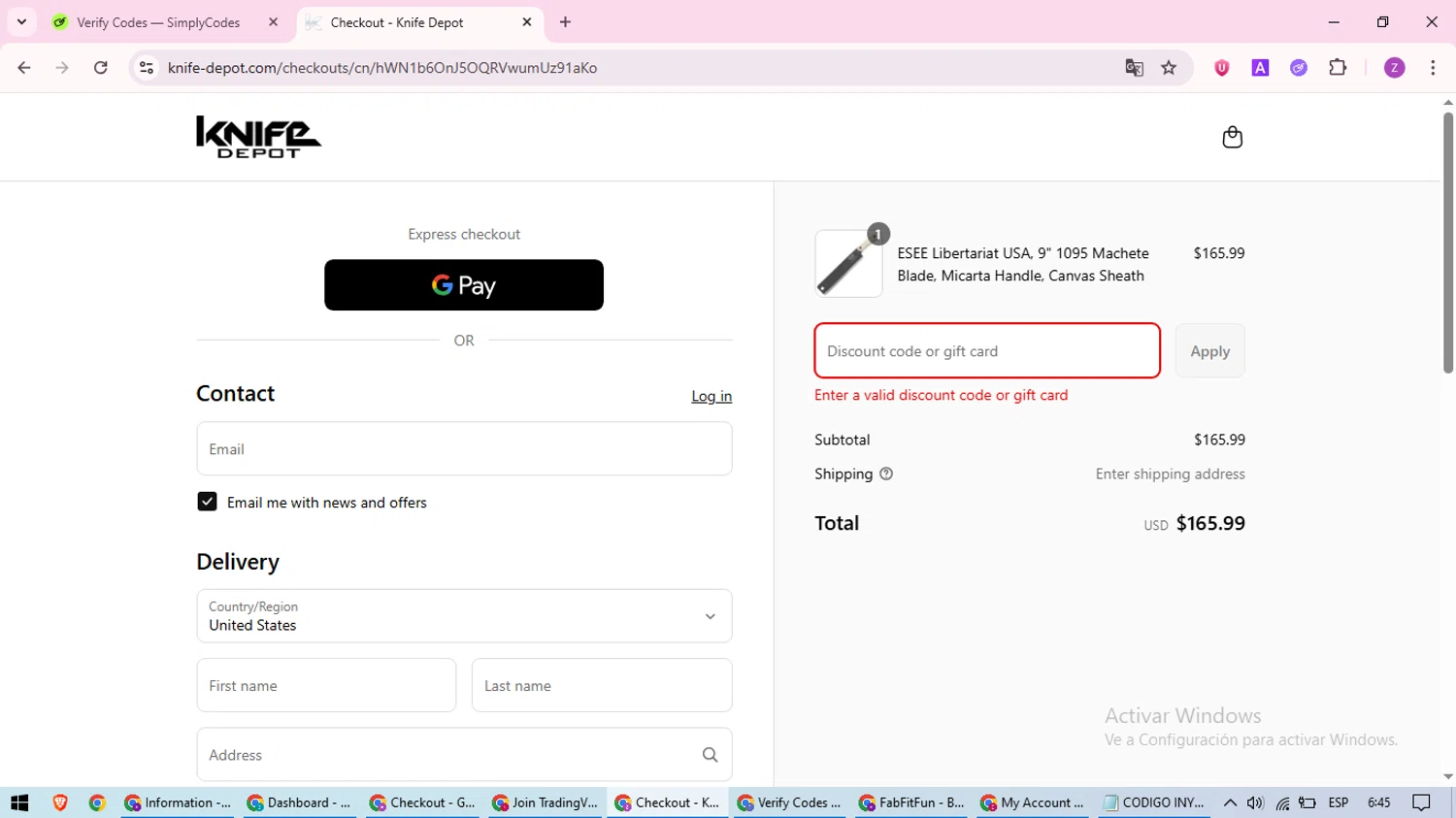The height and width of the screenshot is (818, 1456).
Task: Click the Last name field
Action: click(x=602, y=685)
